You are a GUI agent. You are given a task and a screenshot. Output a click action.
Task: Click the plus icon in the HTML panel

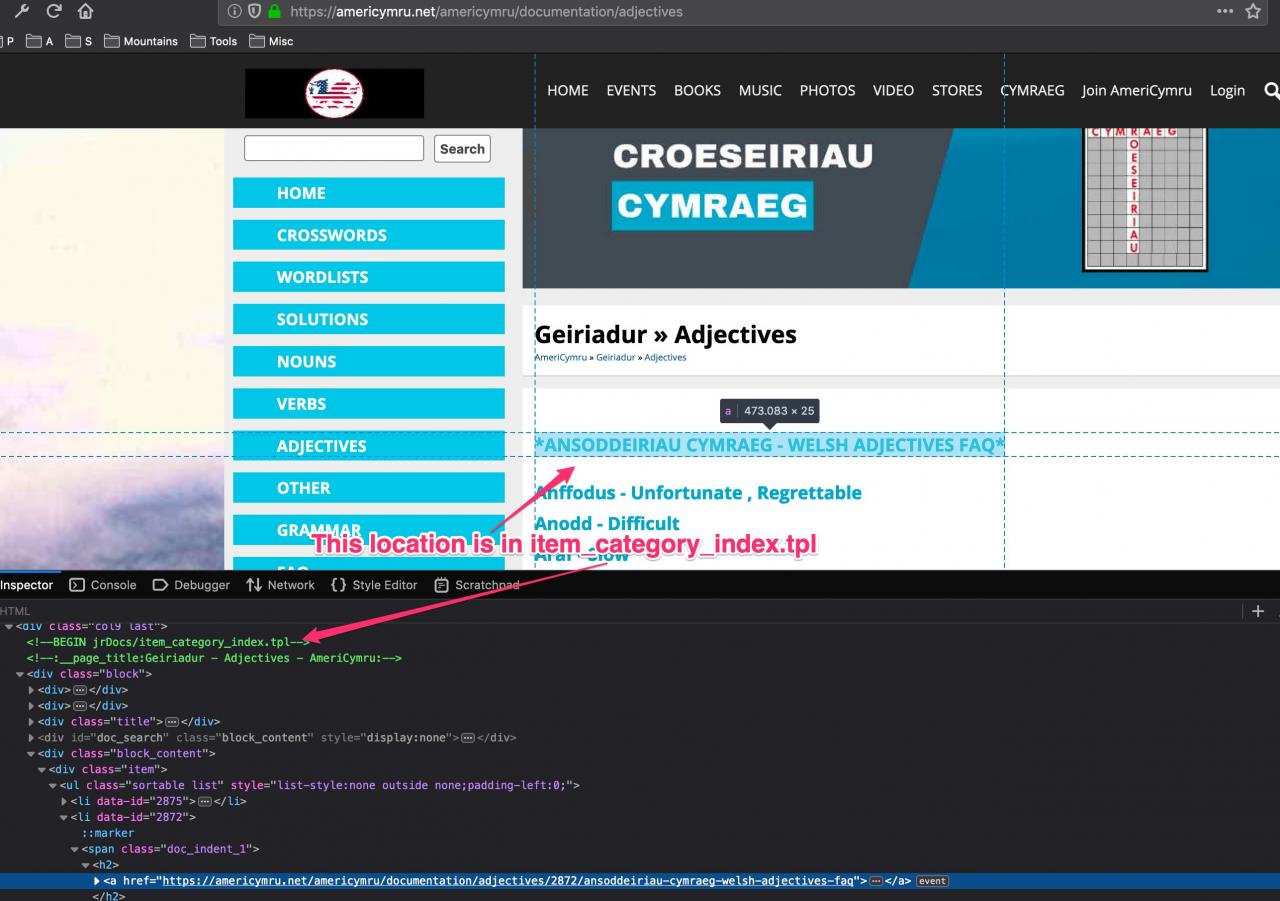(1258, 611)
